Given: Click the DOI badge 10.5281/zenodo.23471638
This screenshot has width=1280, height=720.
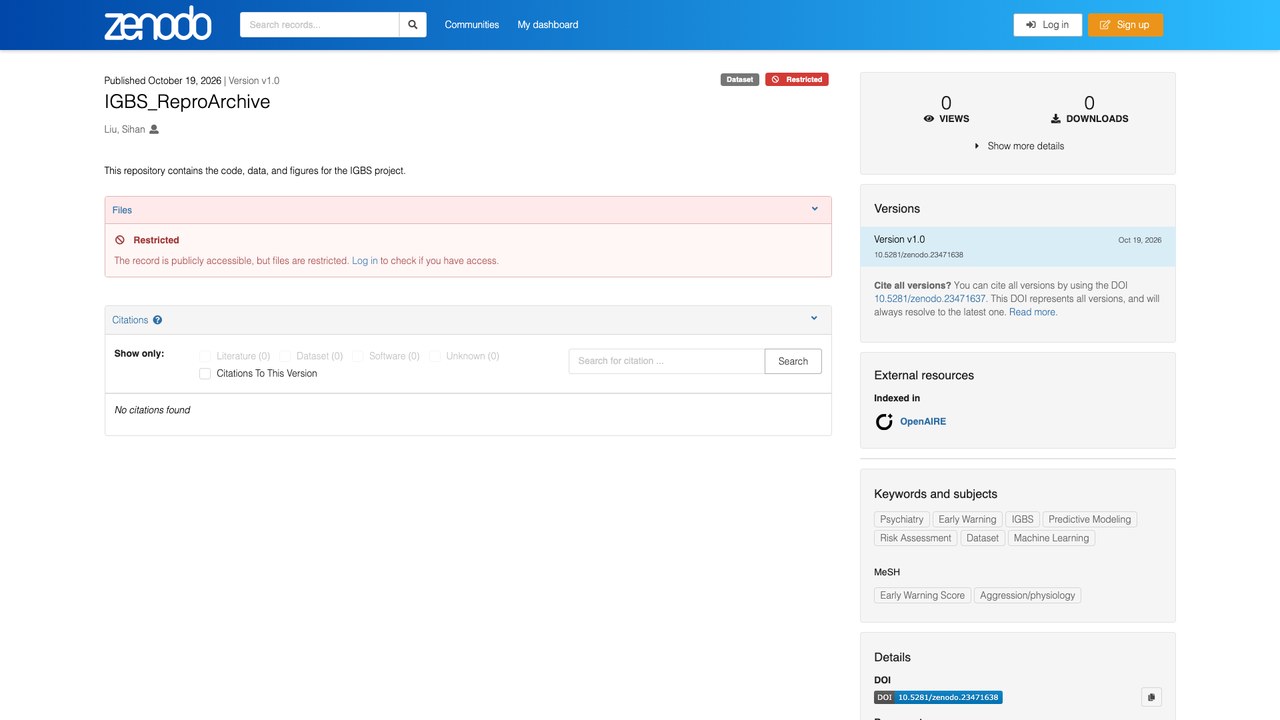Looking at the screenshot, I should pyautogui.click(x=938, y=697).
